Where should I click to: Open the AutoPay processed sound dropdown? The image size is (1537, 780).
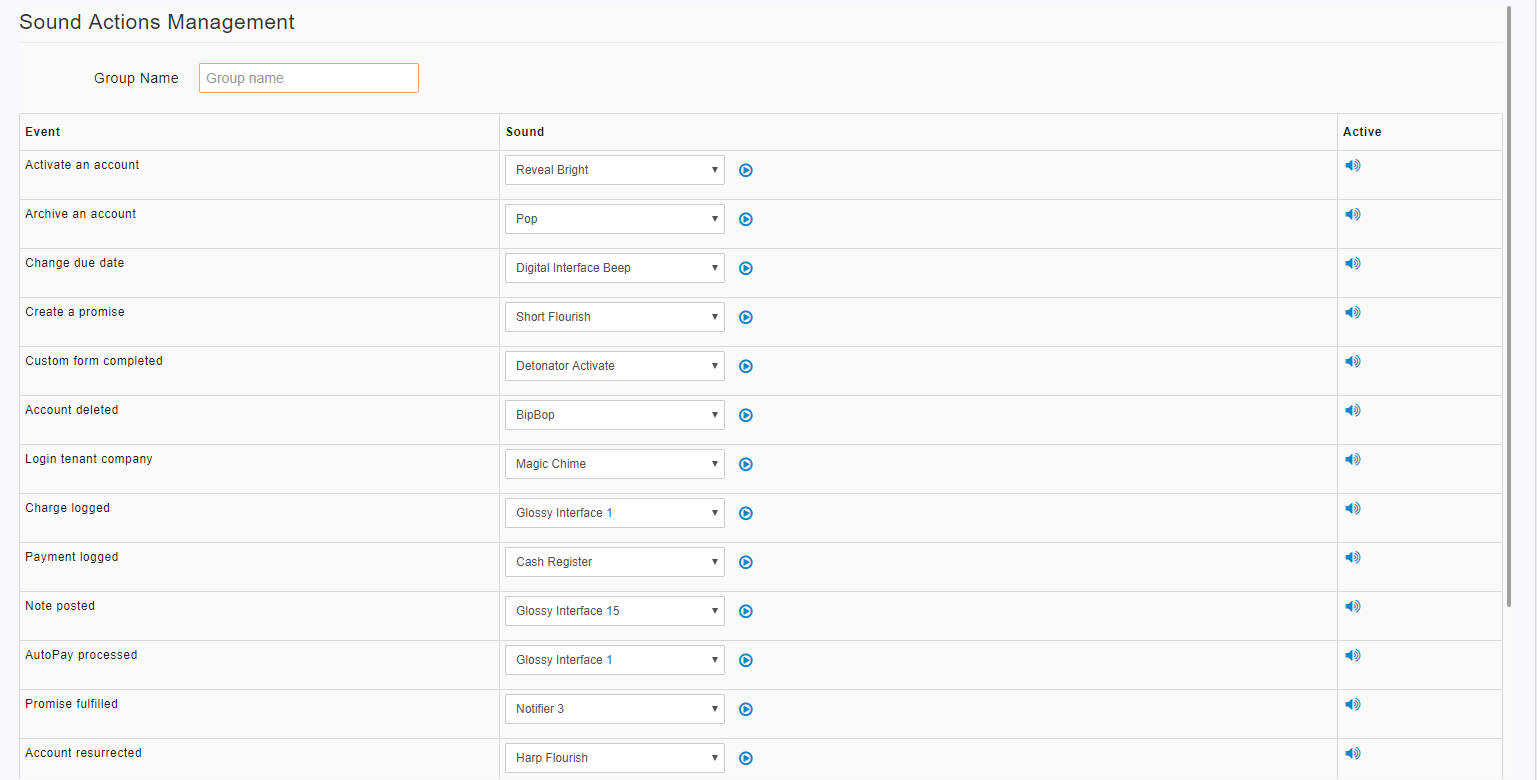coord(615,660)
